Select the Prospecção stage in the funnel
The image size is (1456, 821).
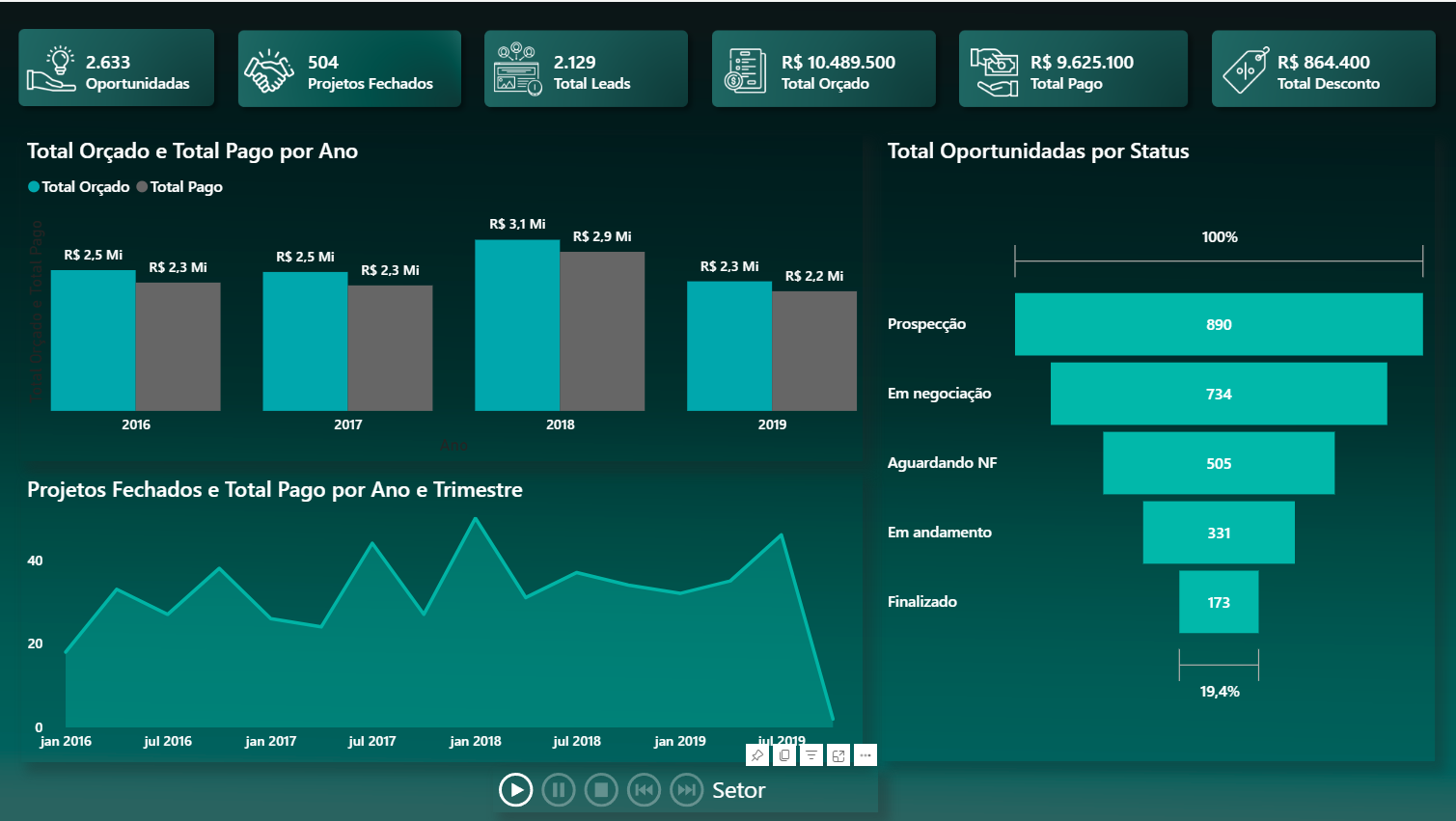(x=1219, y=324)
